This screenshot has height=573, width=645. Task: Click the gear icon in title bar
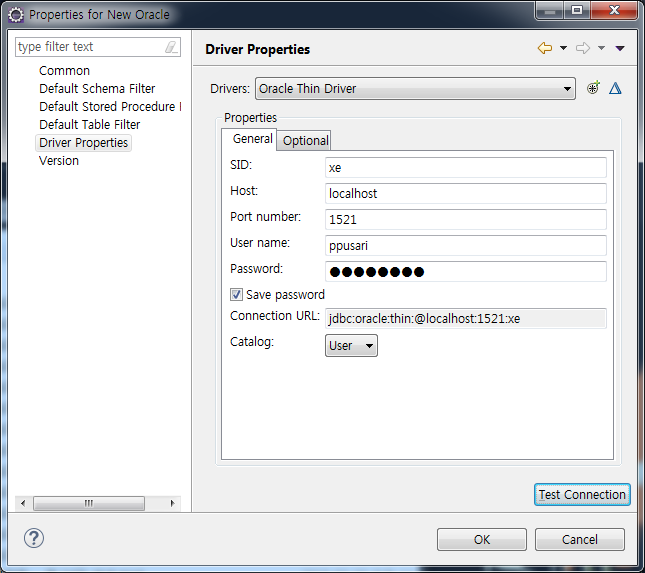point(16,15)
